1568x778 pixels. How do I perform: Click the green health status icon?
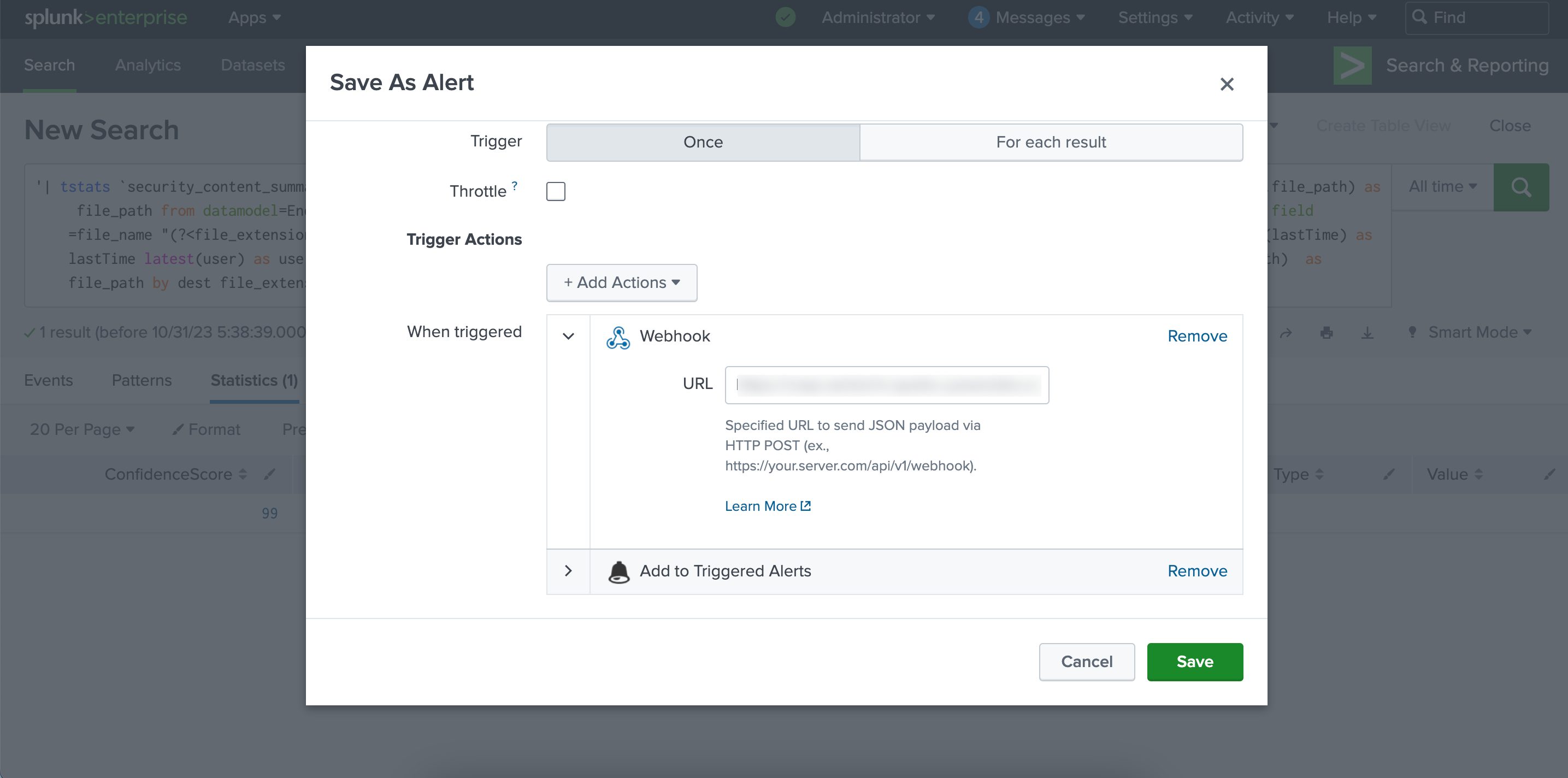pyautogui.click(x=785, y=17)
